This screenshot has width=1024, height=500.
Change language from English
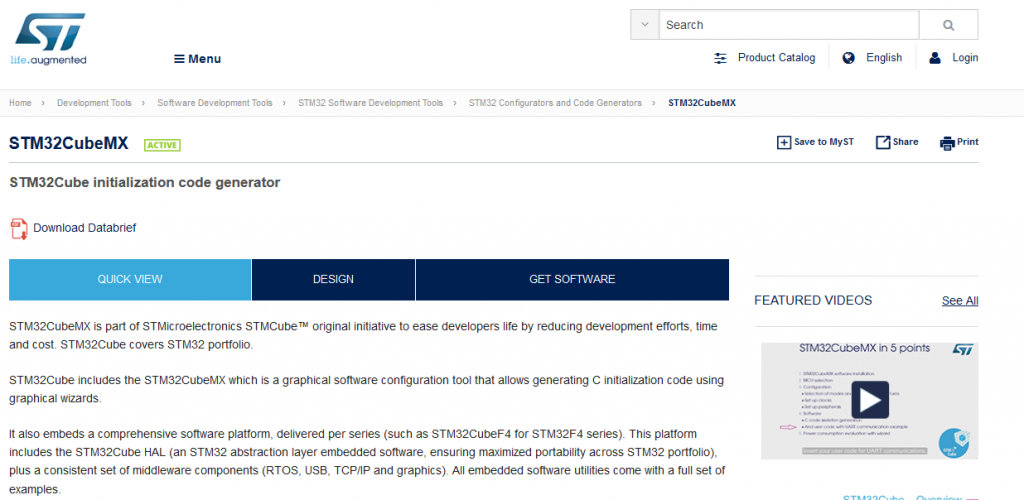(x=884, y=57)
